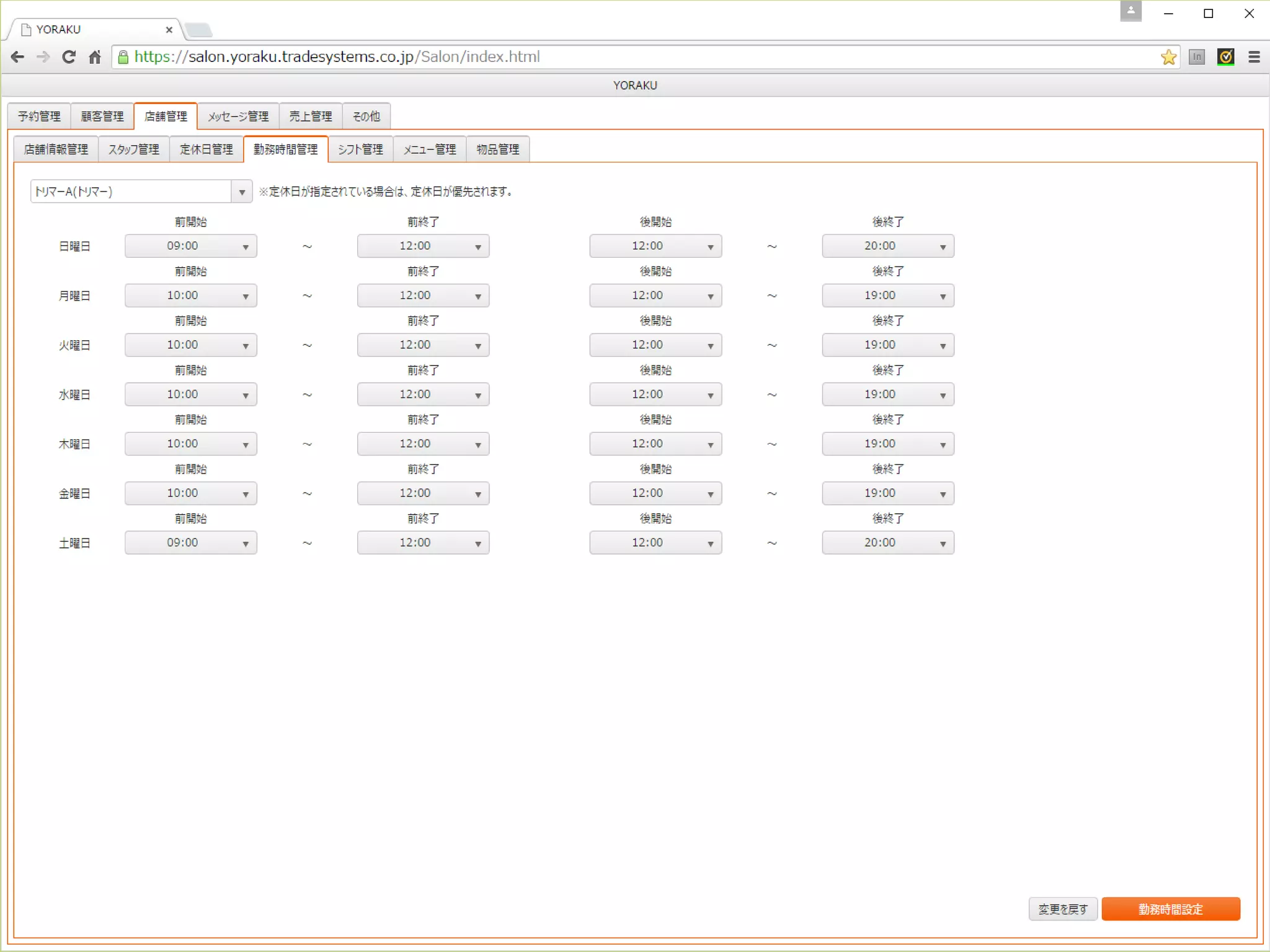
Task: Switch to the 予約管理 tab
Action: (x=39, y=117)
